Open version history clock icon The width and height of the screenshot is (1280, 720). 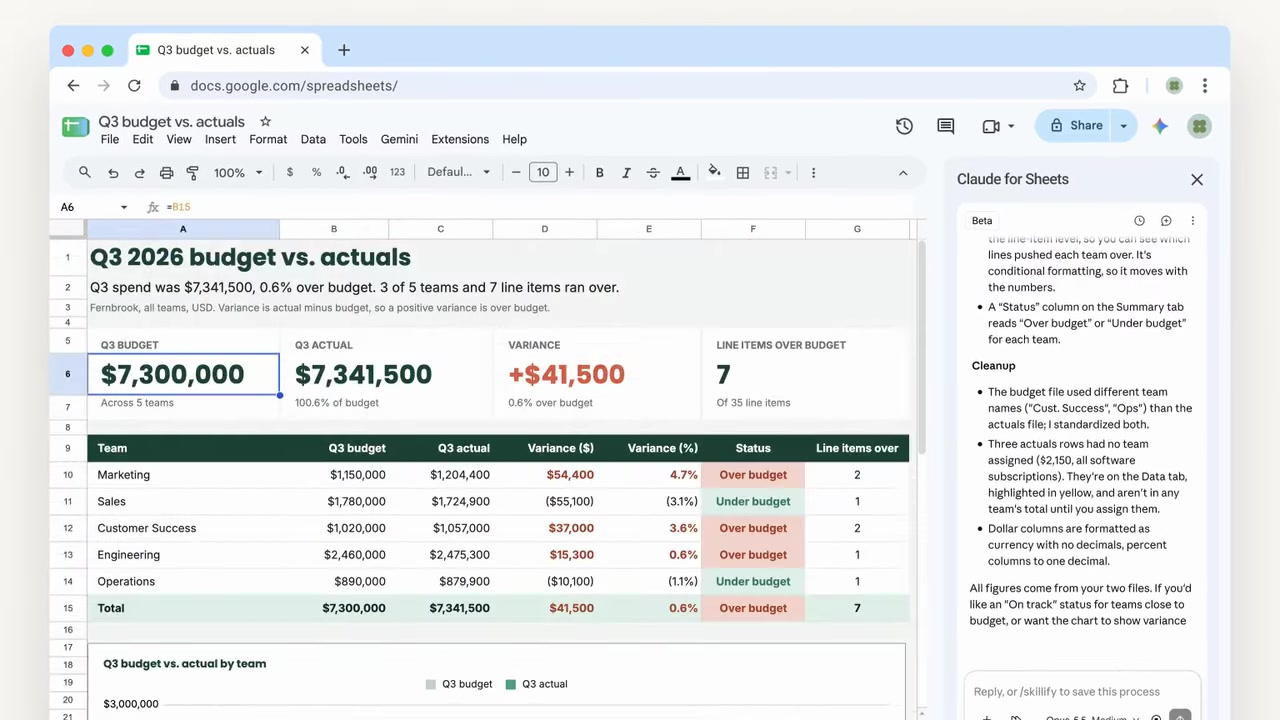coord(904,126)
